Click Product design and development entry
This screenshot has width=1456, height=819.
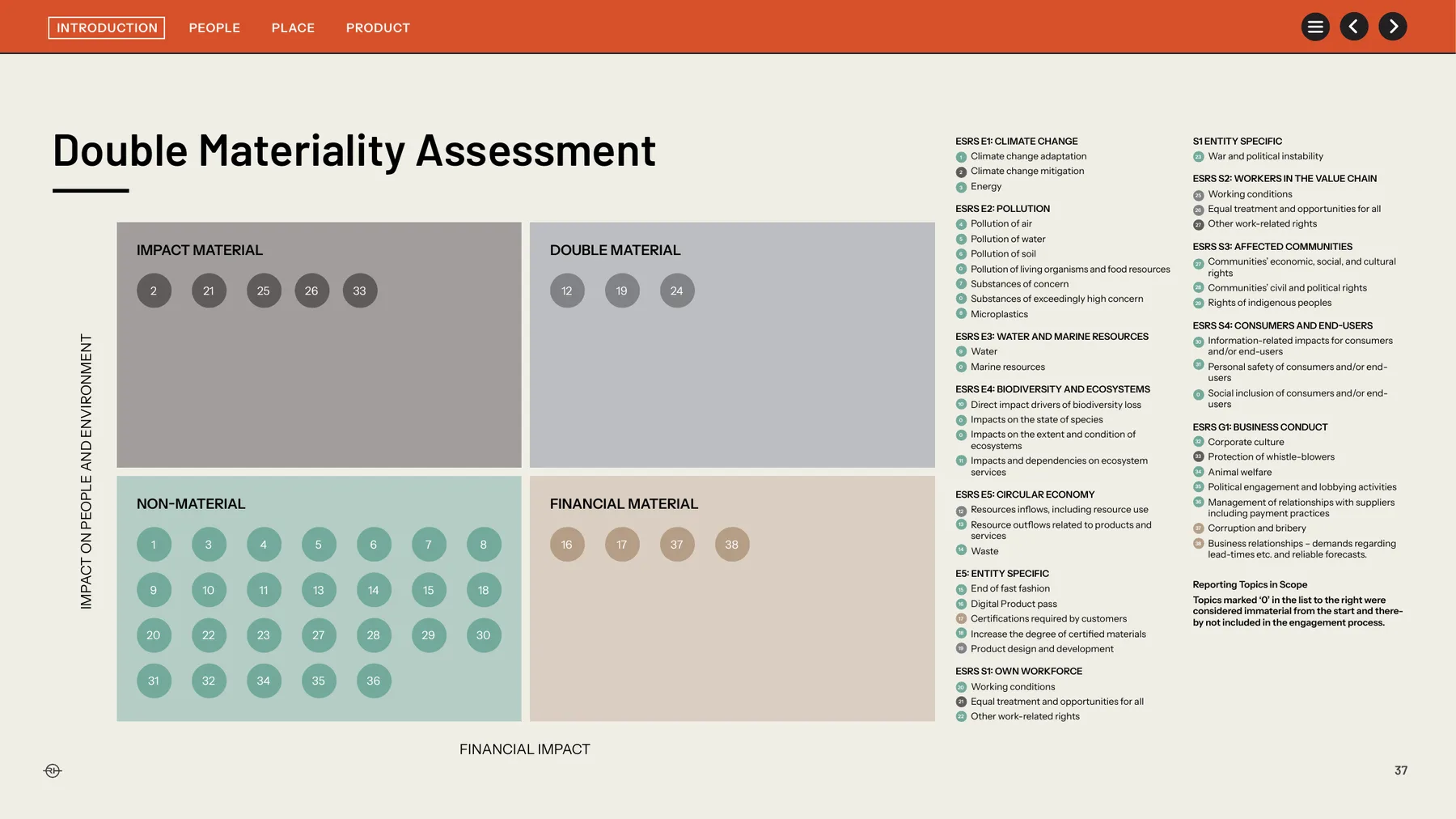(x=1035, y=649)
